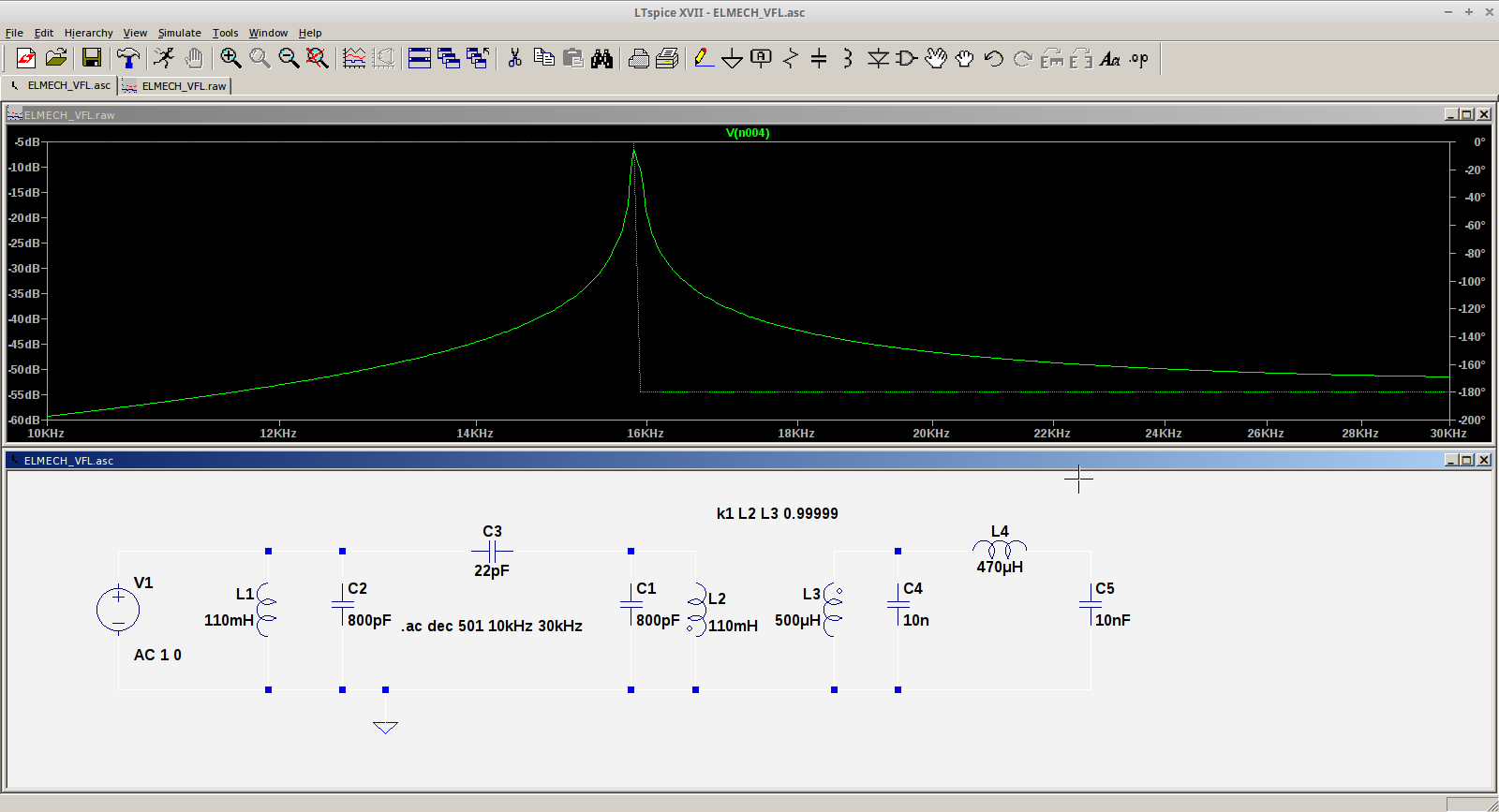Open the Simulate menu
1499x812 pixels.
point(179,33)
